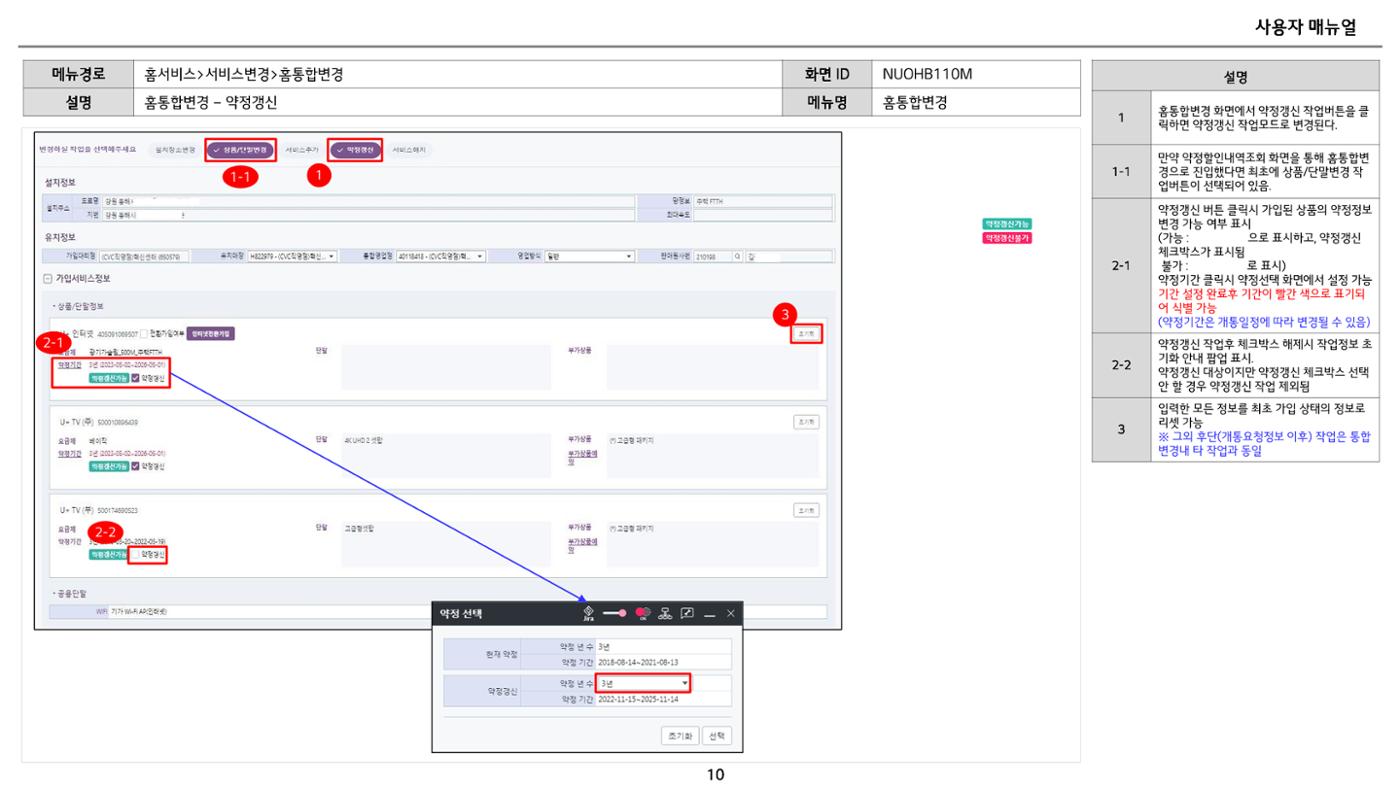This screenshot has width=1400, height=788.
Task: Open the 영업방식 dropdown
Action: click(x=589, y=256)
